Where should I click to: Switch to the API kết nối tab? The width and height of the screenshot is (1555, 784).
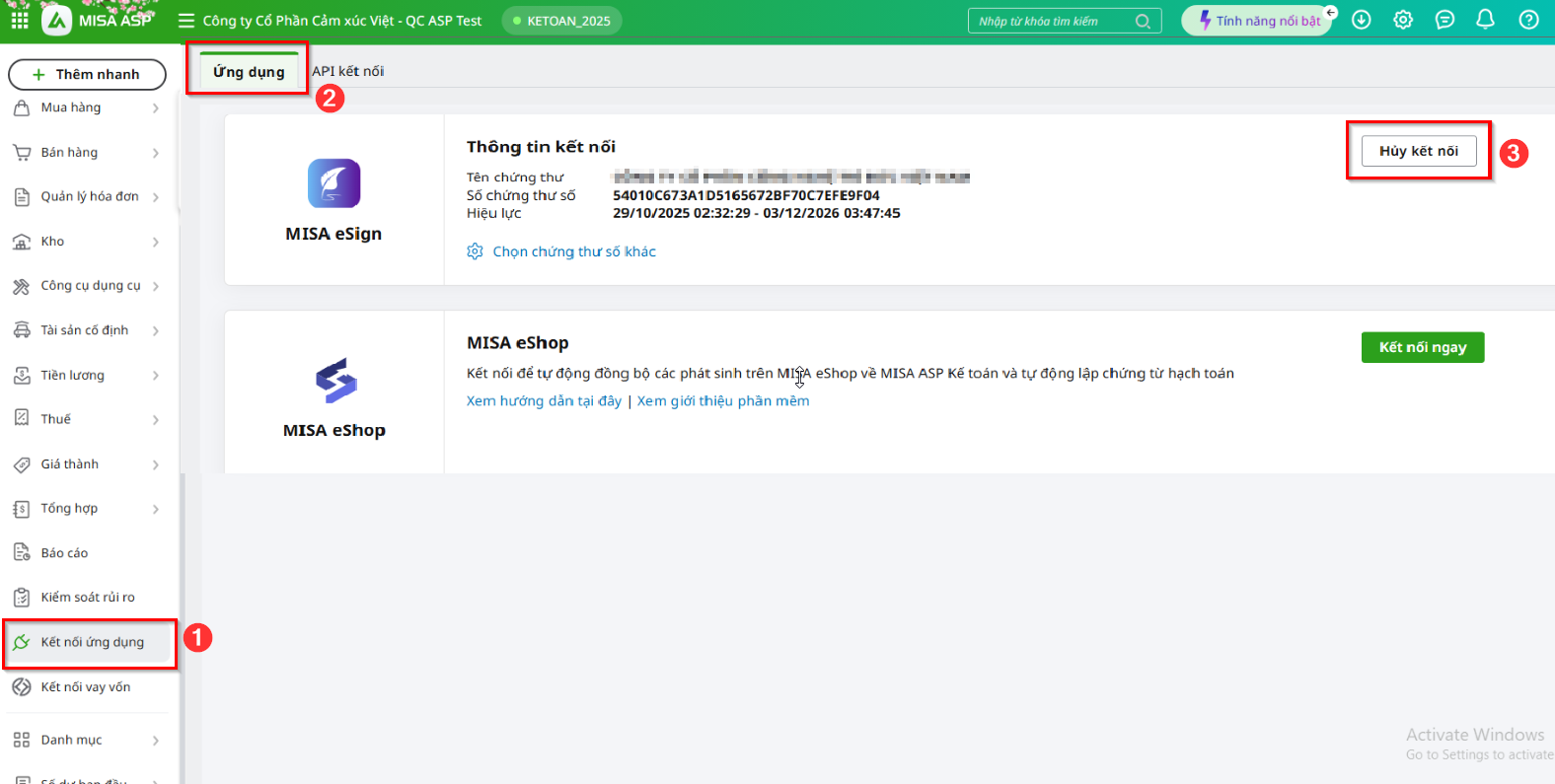[x=348, y=71]
